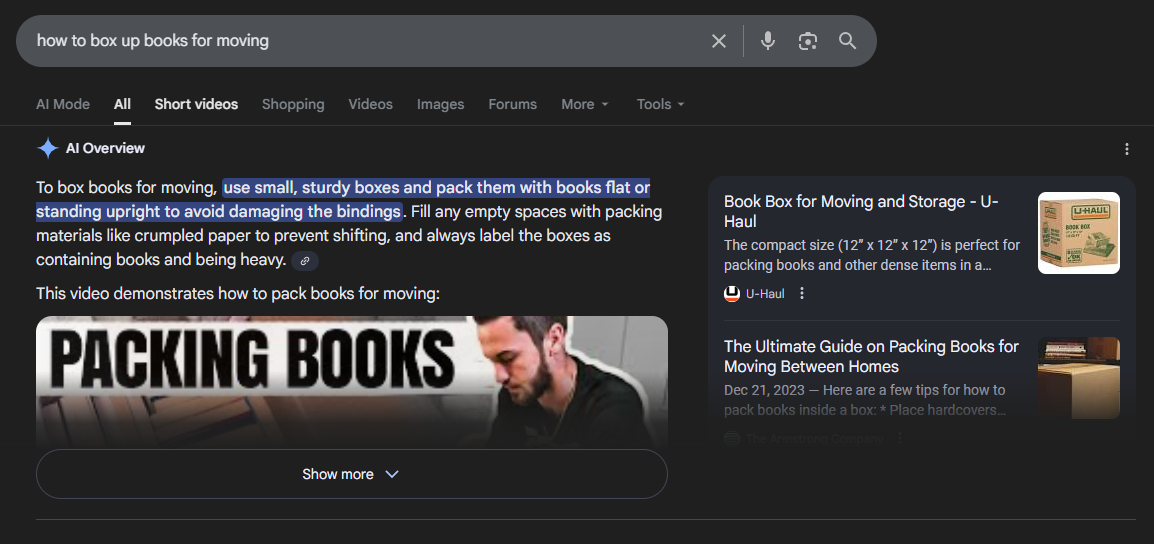Open three-dot menu beside U-Haul source
This screenshot has width=1154, height=544.
tap(802, 294)
